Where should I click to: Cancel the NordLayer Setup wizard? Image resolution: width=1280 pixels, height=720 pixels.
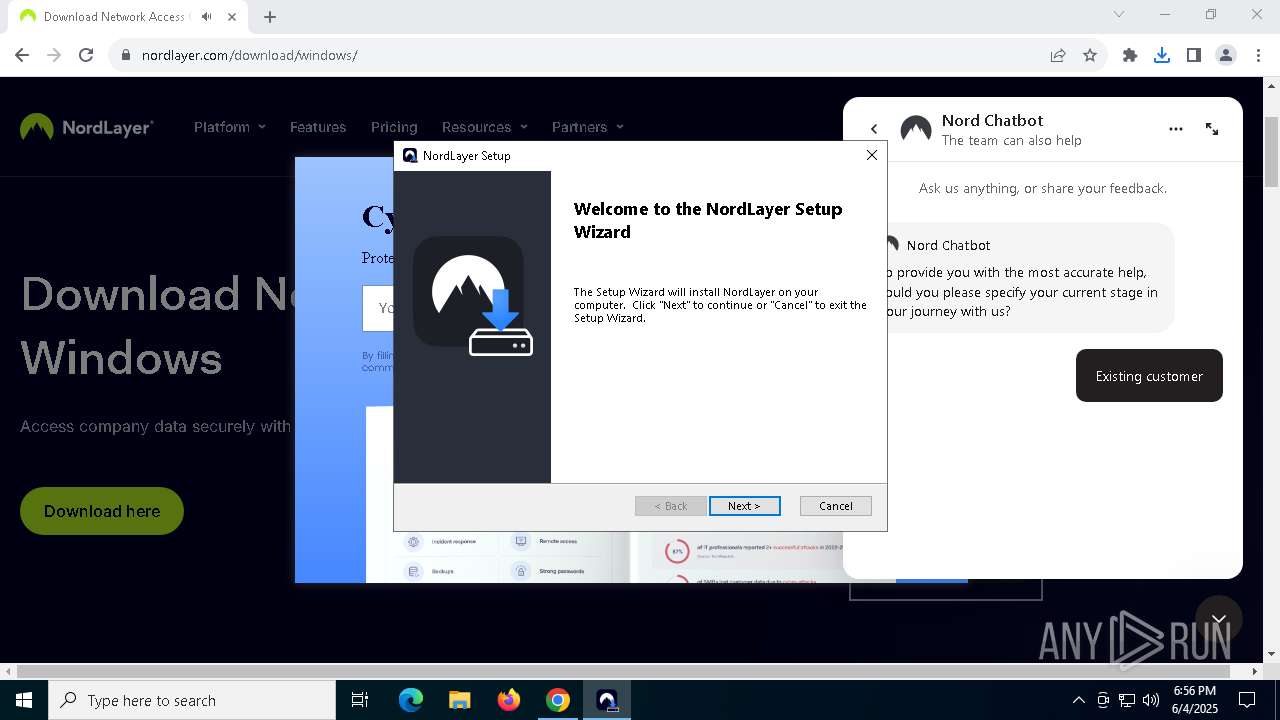pyautogui.click(x=835, y=506)
